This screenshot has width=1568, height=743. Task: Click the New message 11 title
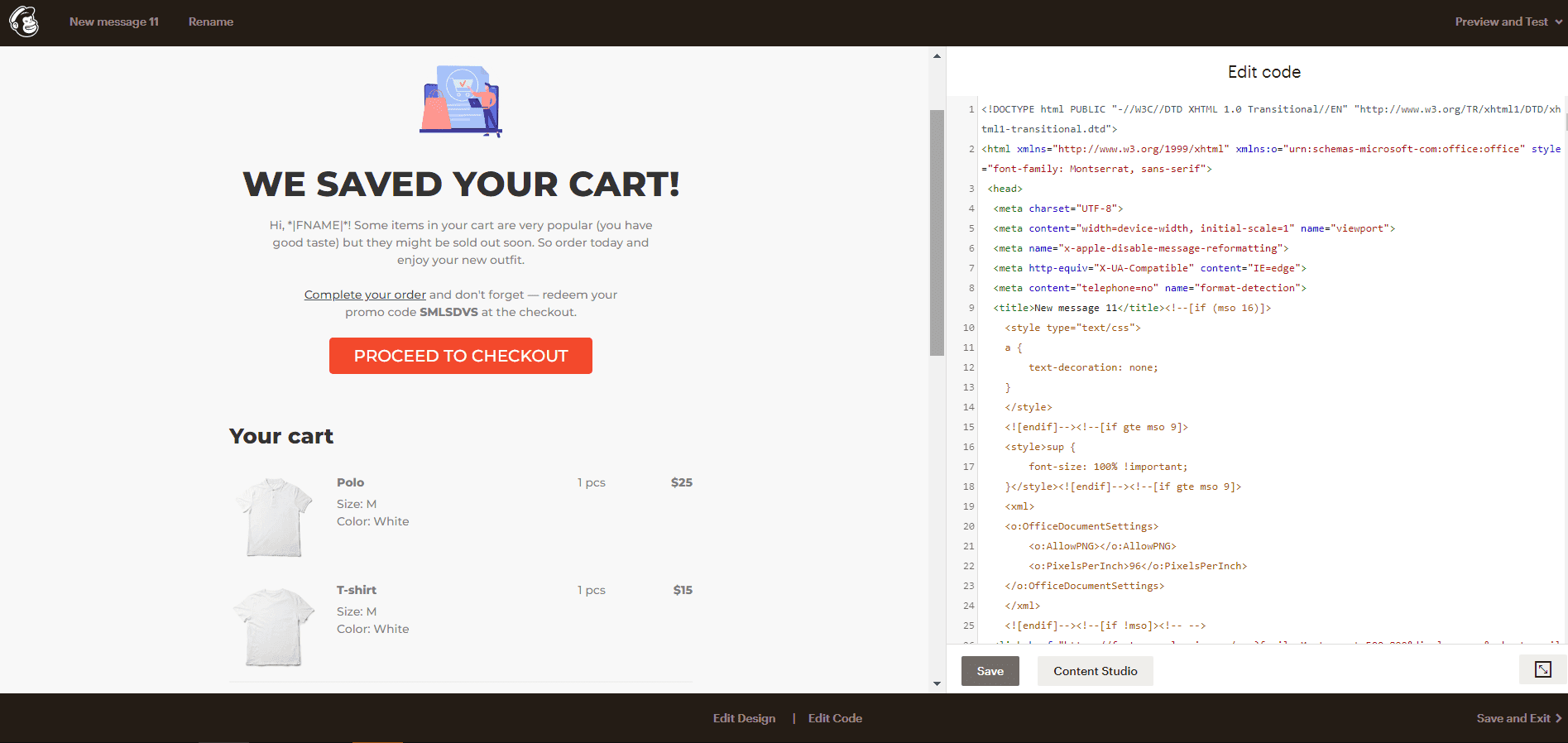(x=113, y=22)
